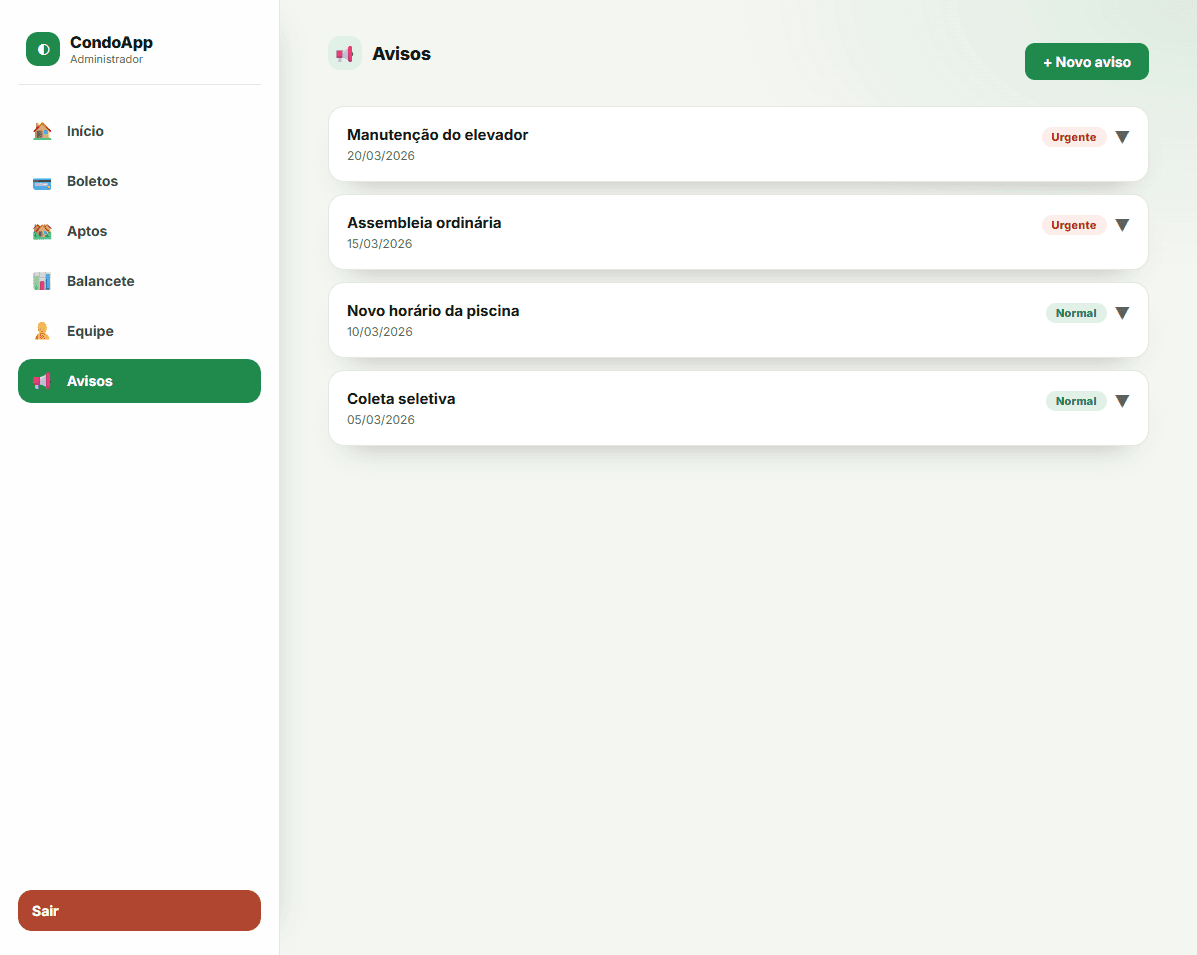
Task: Click the card icon beside Boletos
Action: click(42, 182)
